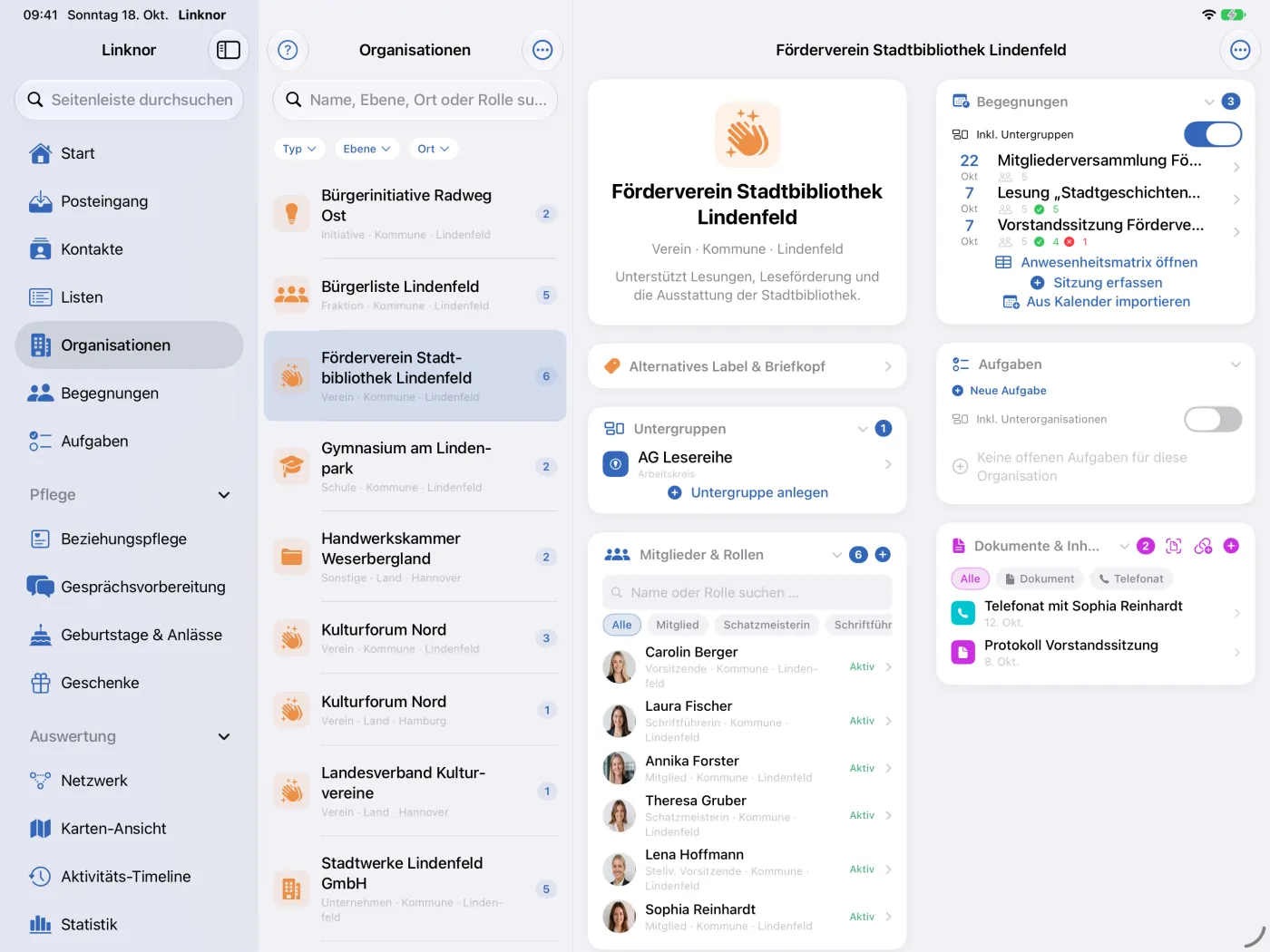
Task: Open the Ort filter dropdown
Action: [433, 149]
